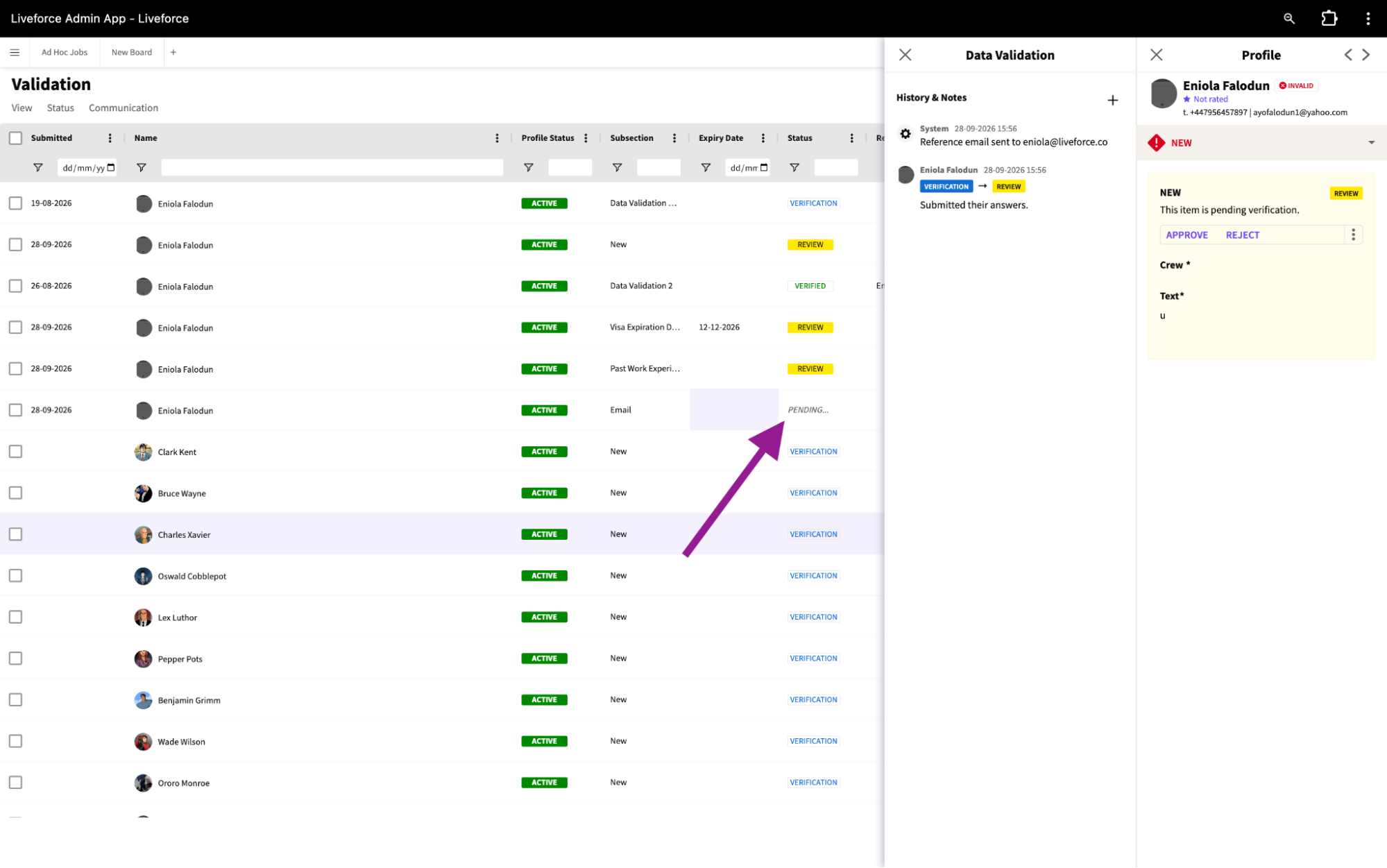Go to previous profile arrow
The width and height of the screenshot is (1387, 868).
pyautogui.click(x=1347, y=55)
